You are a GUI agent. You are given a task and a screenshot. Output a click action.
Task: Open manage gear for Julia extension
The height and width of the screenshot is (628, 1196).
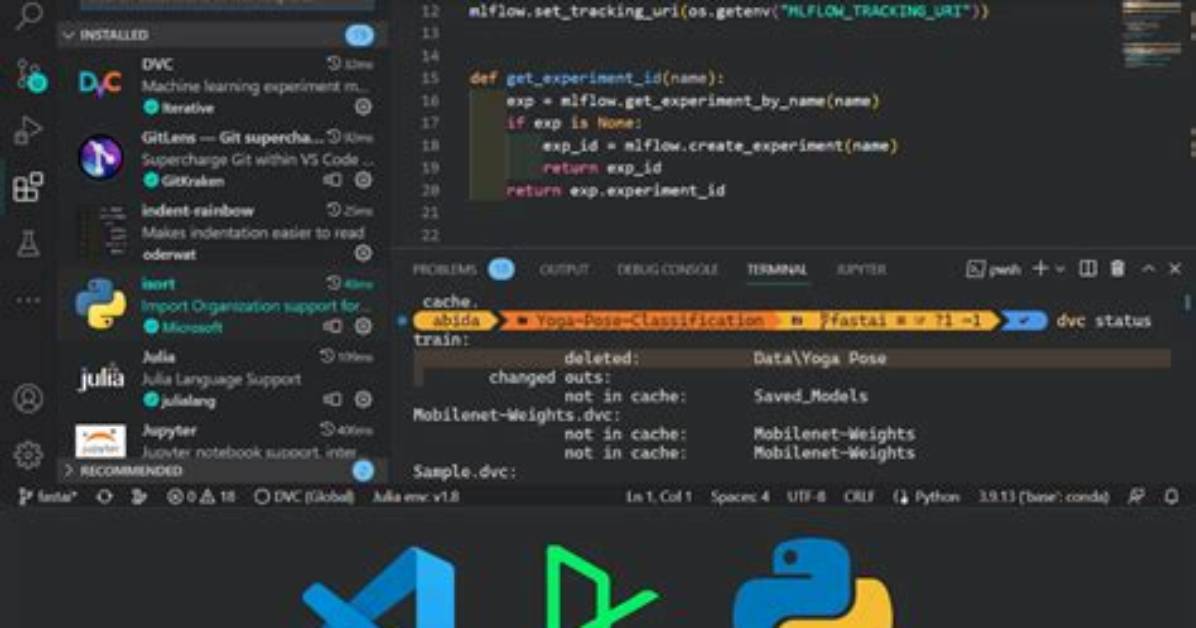pyautogui.click(x=364, y=399)
